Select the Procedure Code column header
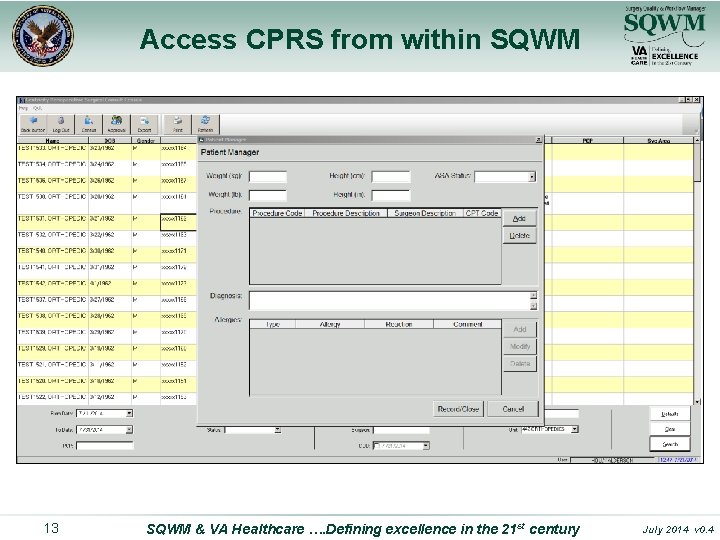This screenshot has width=720, height=540. (x=277, y=213)
